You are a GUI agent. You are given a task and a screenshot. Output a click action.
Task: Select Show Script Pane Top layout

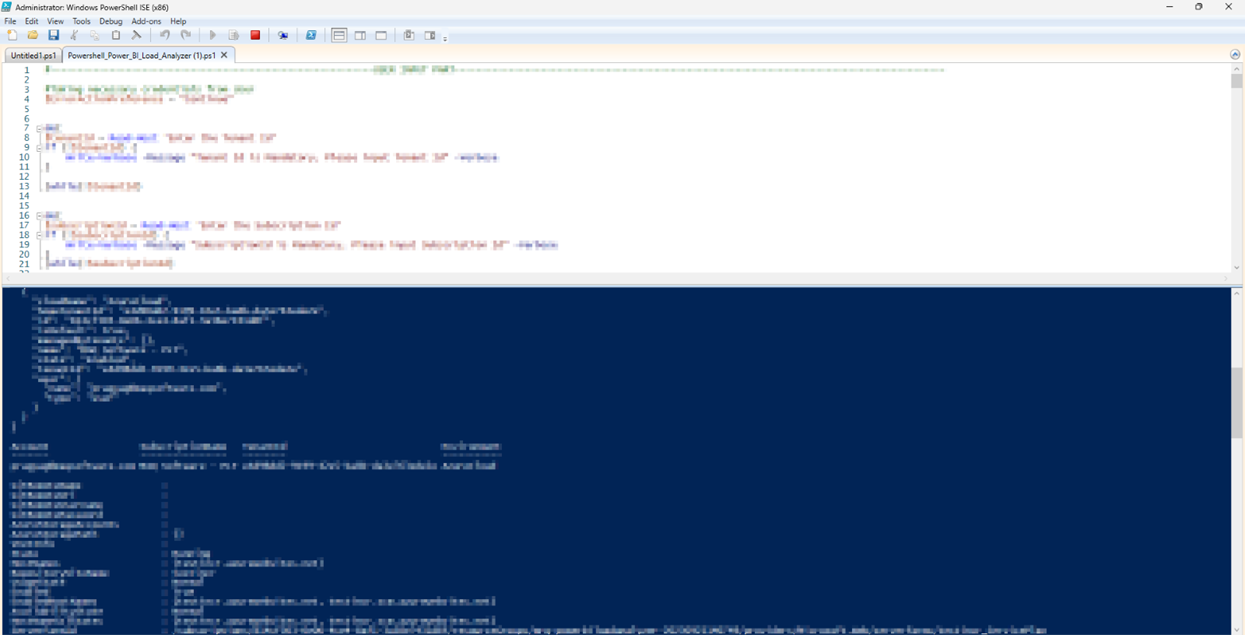tap(339, 35)
